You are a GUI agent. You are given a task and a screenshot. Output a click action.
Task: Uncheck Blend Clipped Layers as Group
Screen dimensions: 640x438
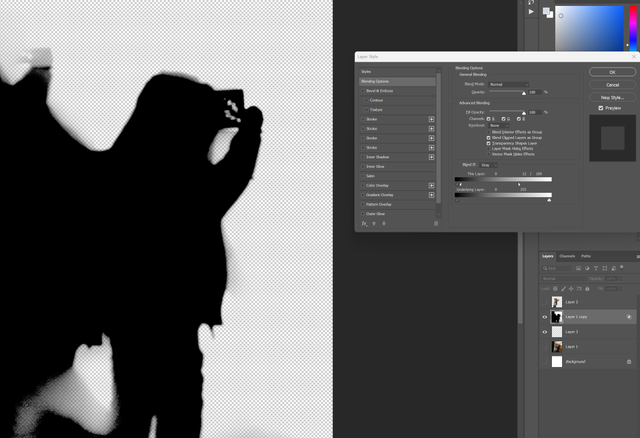point(489,138)
